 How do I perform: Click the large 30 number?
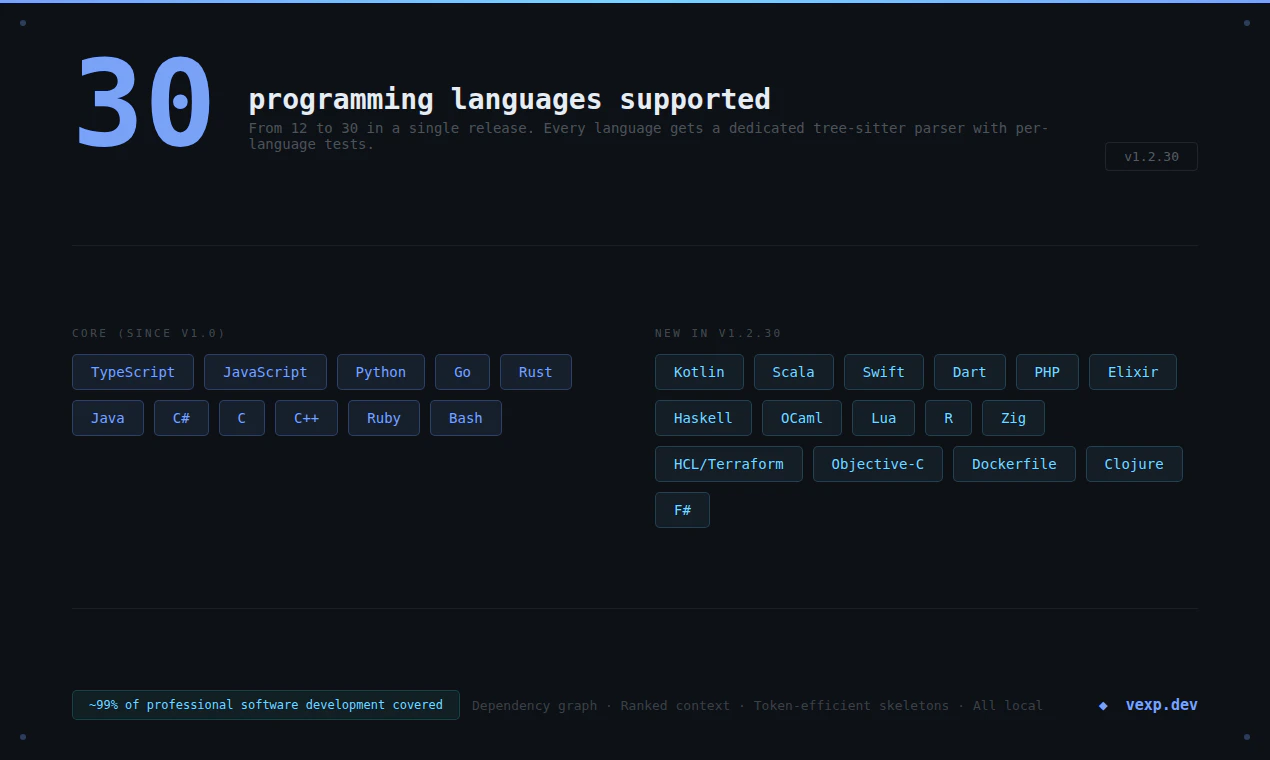[x=144, y=103]
